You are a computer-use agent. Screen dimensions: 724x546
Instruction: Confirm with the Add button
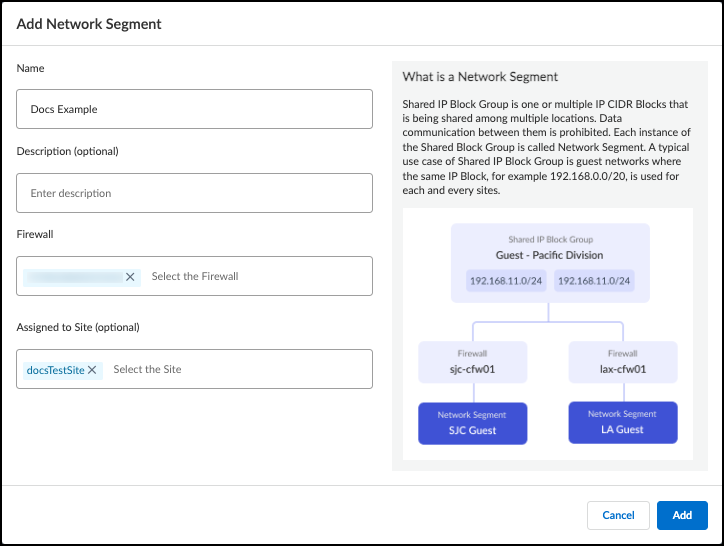coord(682,515)
